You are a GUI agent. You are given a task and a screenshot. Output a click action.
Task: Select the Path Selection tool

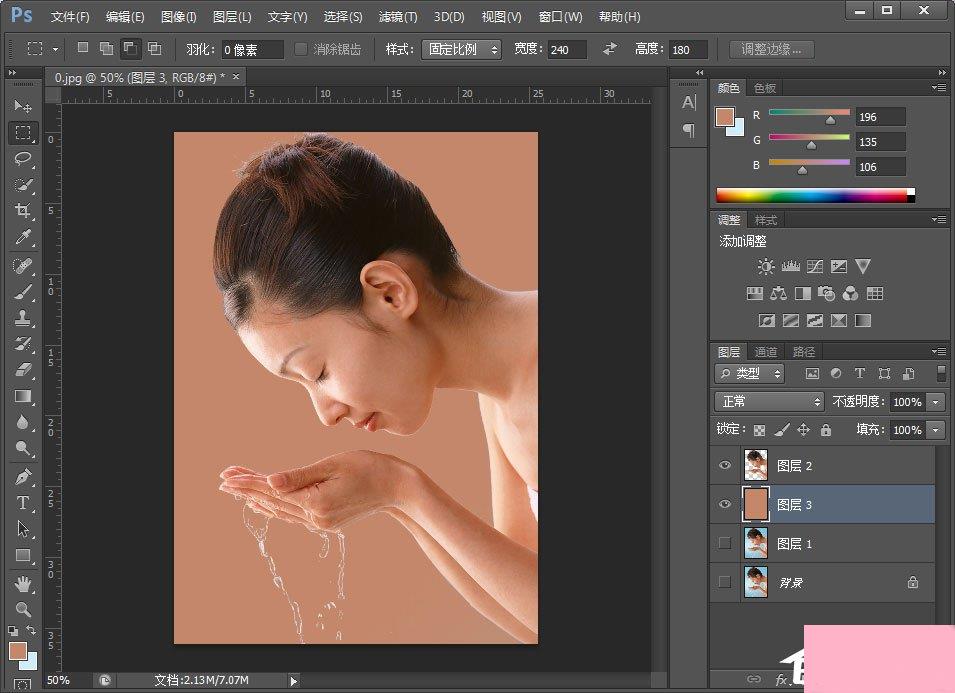pyautogui.click(x=23, y=529)
